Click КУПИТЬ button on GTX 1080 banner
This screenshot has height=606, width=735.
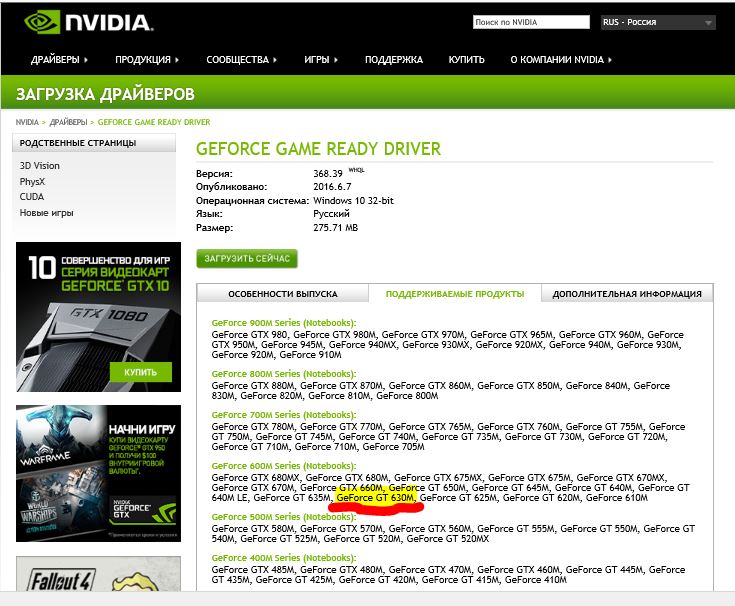(141, 372)
